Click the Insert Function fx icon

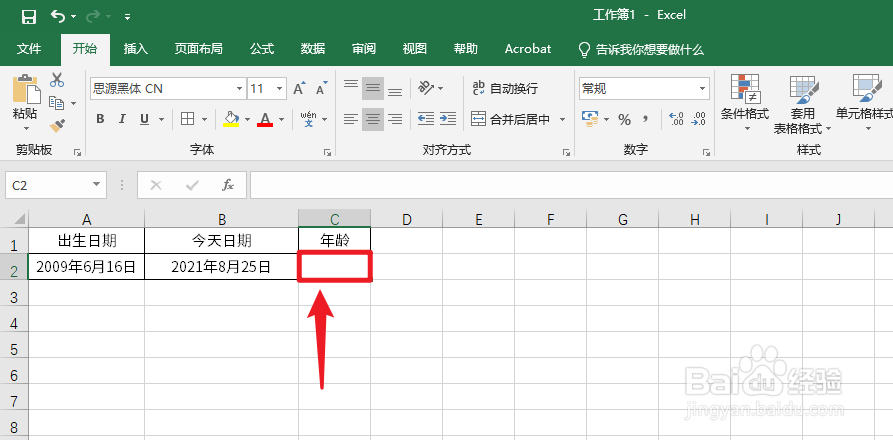pos(228,186)
